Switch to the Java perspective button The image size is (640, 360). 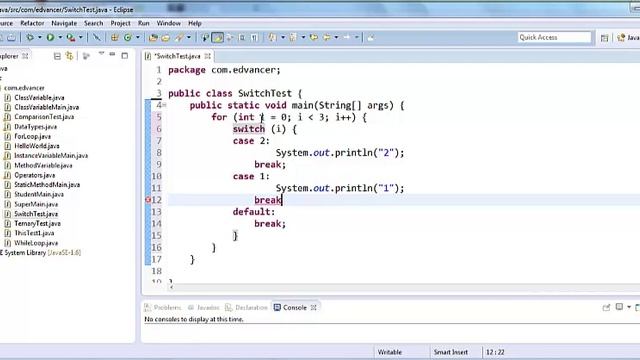pos(628,38)
